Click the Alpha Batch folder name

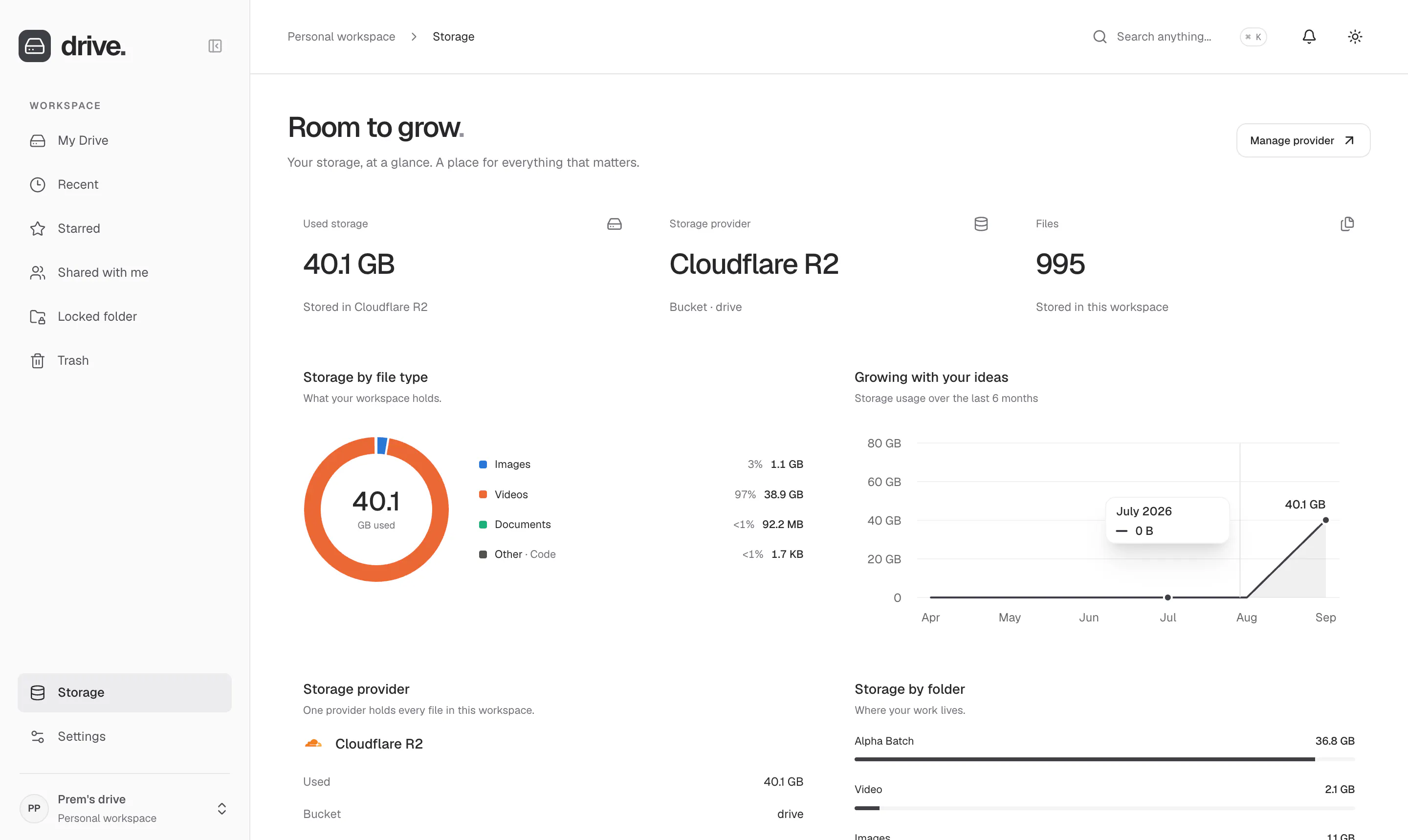tap(884, 741)
